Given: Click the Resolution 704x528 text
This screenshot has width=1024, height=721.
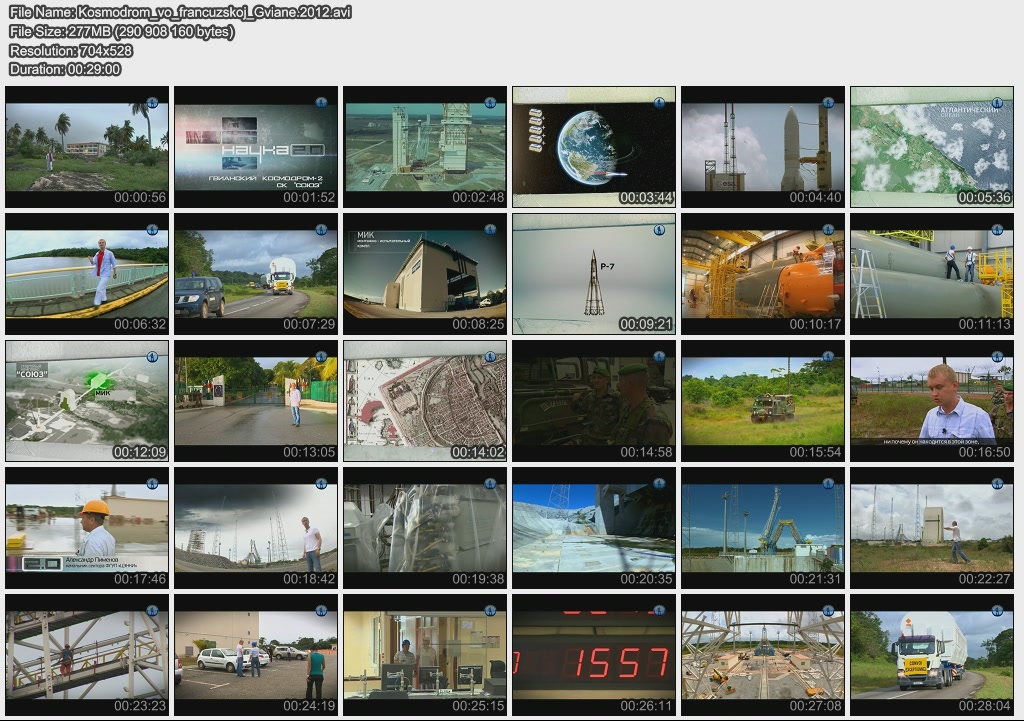Looking at the screenshot, I should pyautogui.click(x=70, y=50).
